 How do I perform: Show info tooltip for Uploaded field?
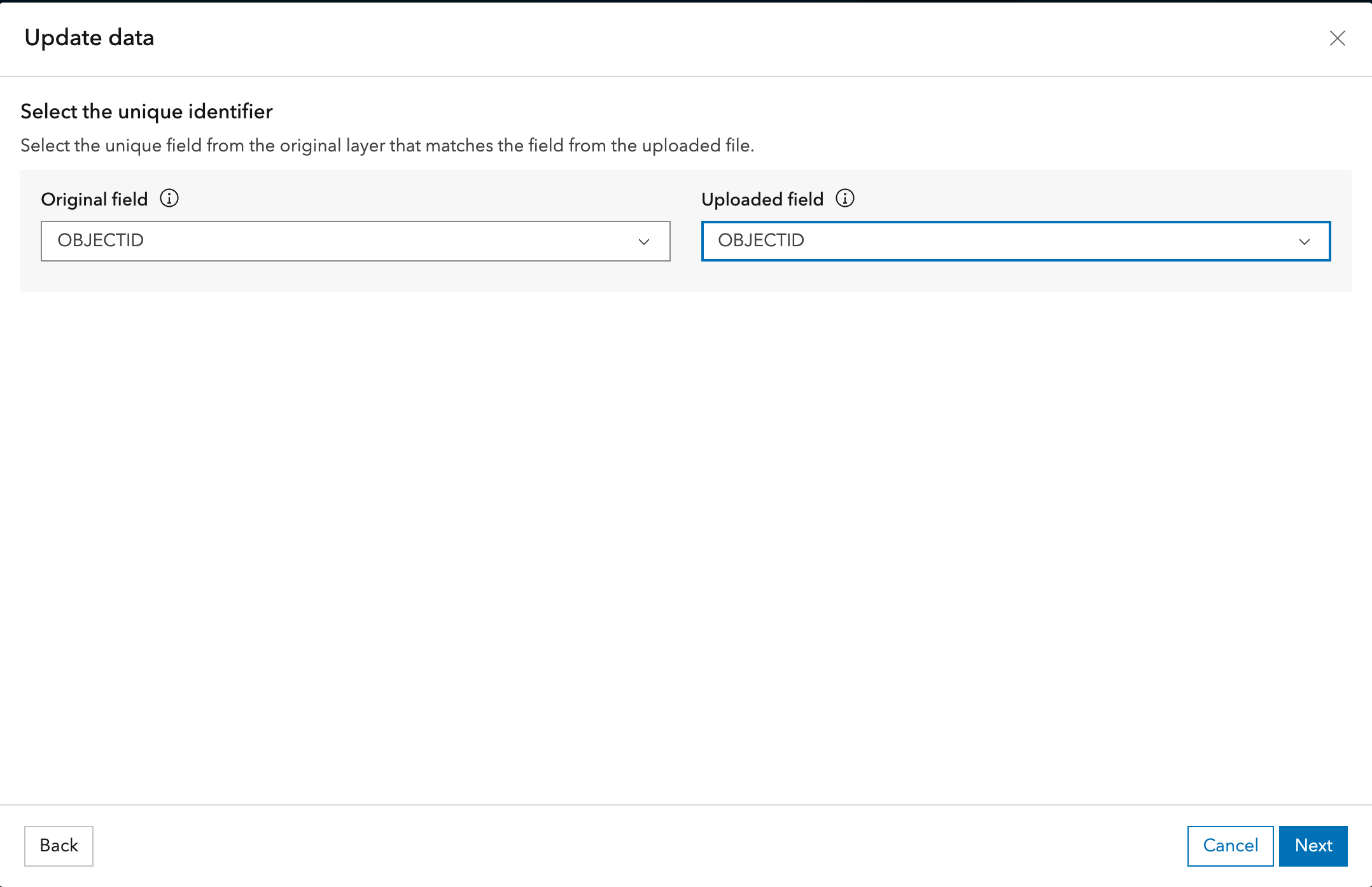click(x=845, y=199)
